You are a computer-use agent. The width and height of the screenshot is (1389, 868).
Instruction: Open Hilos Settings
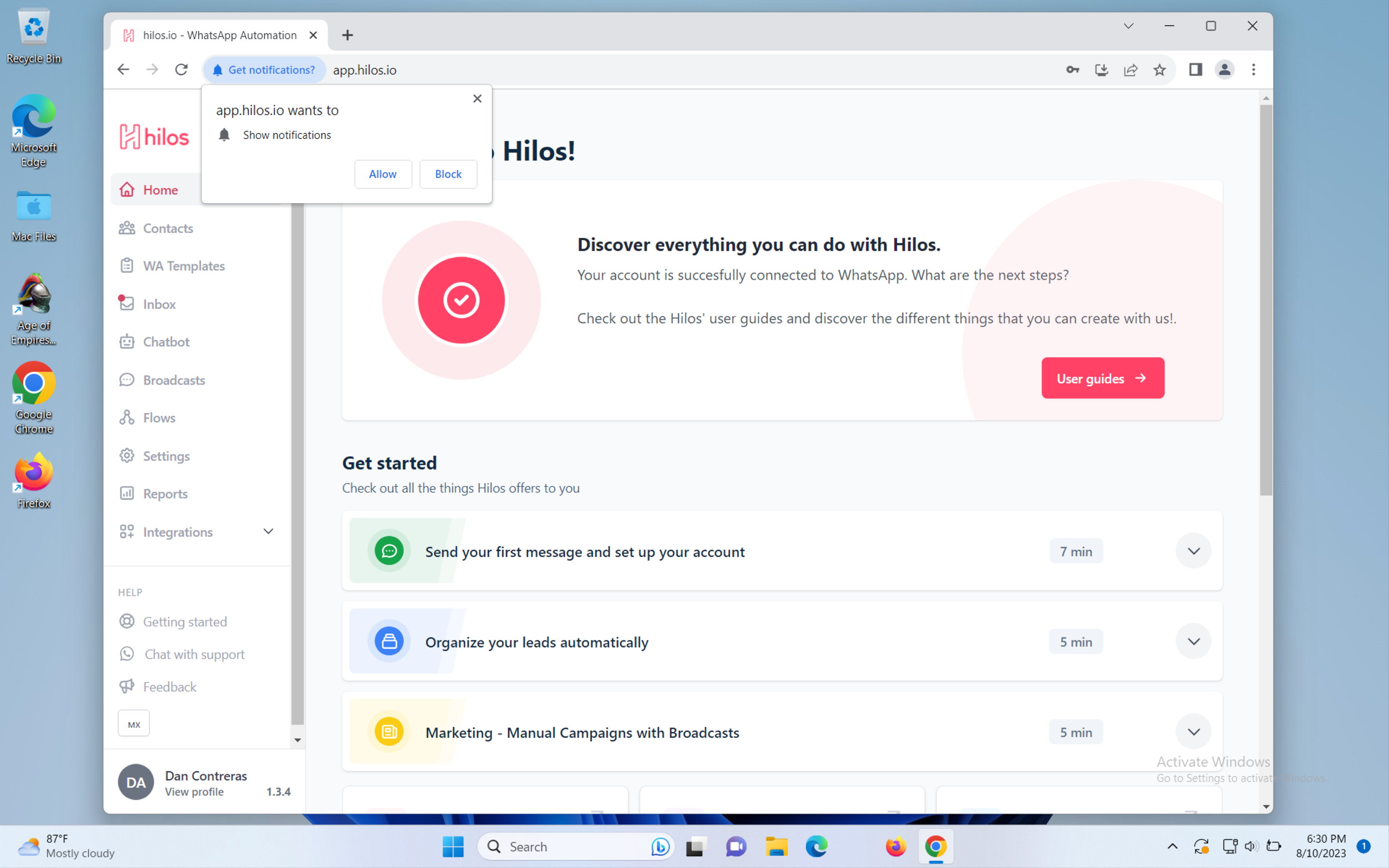166,455
